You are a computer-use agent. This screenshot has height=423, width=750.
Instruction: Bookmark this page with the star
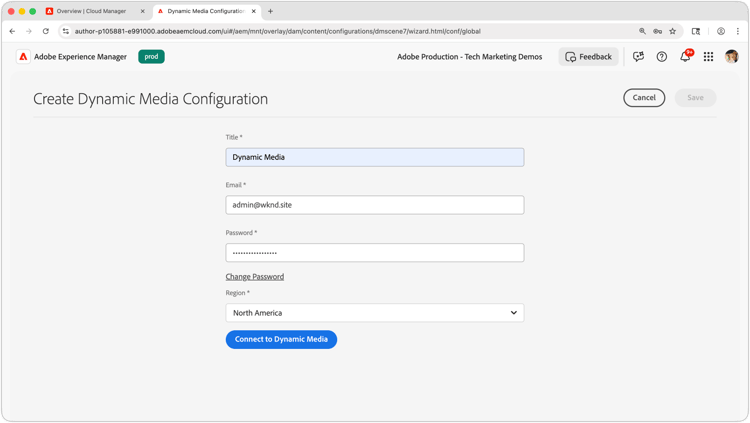point(673,31)
